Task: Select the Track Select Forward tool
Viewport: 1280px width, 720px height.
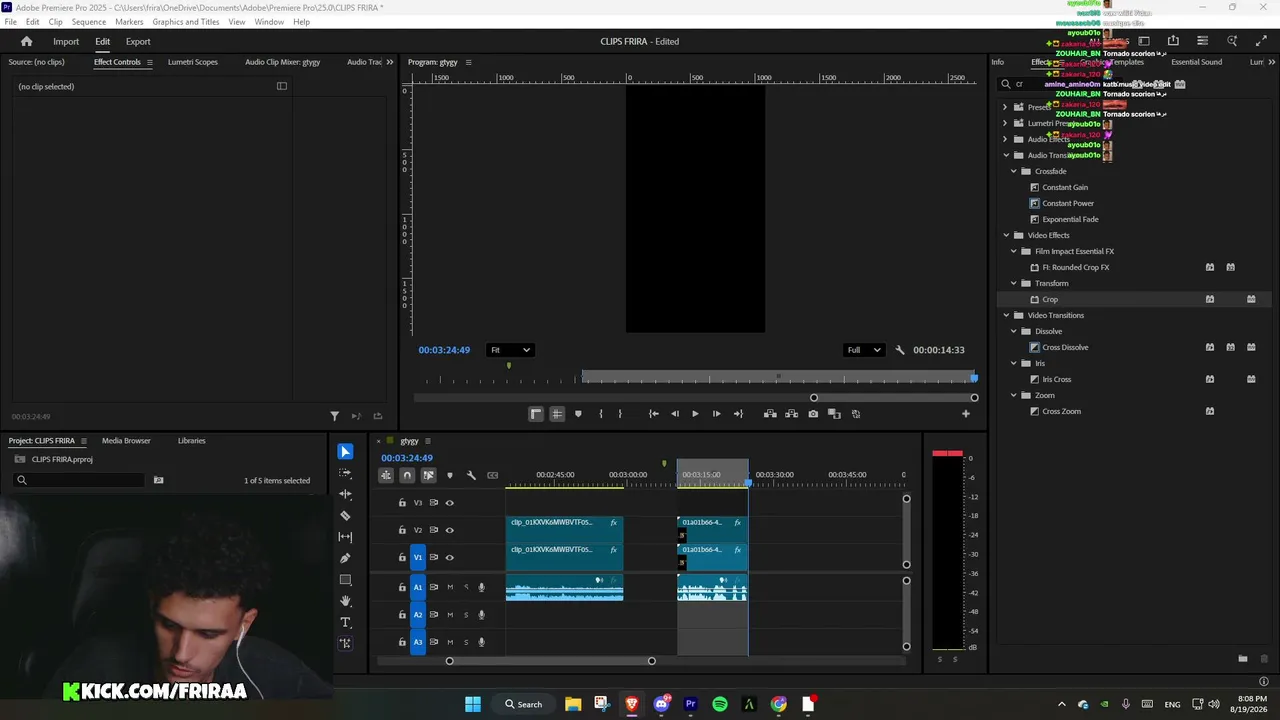Action: (345, 473)
